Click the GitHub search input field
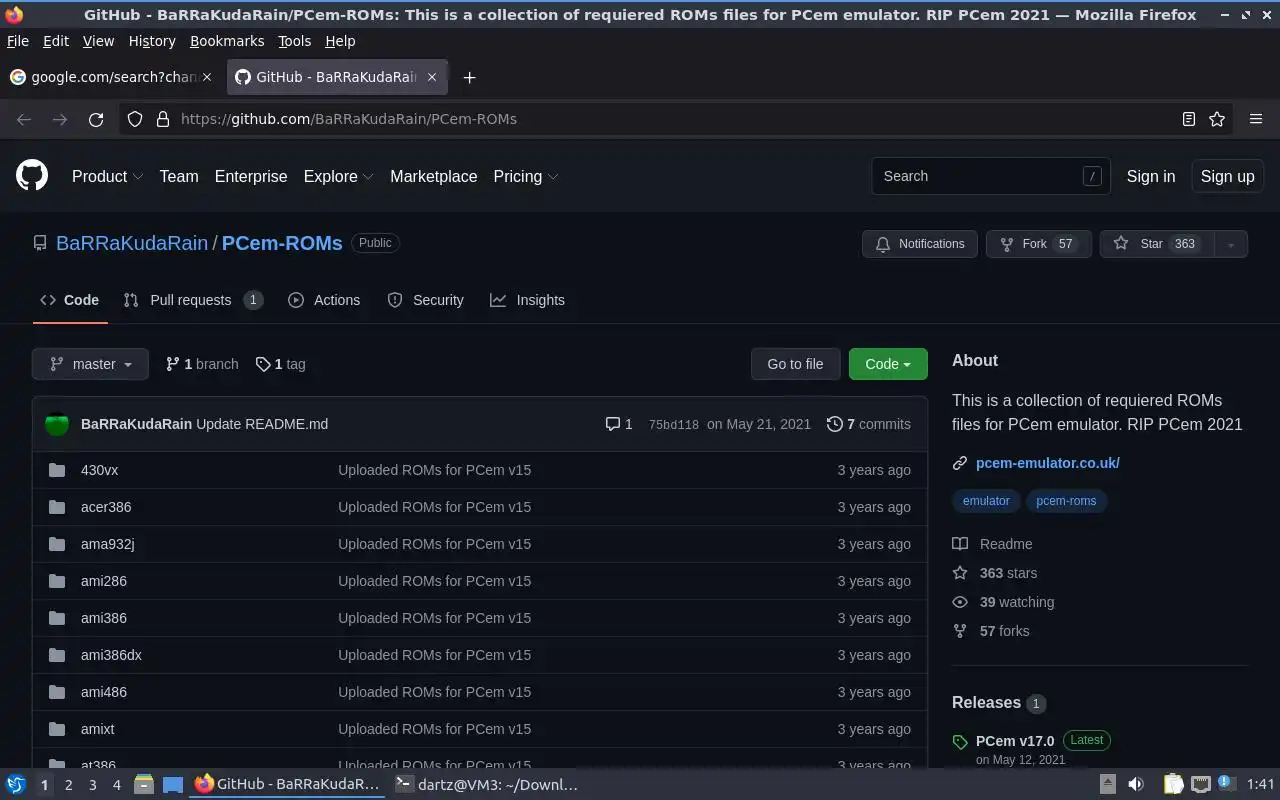 coord(990,176)
